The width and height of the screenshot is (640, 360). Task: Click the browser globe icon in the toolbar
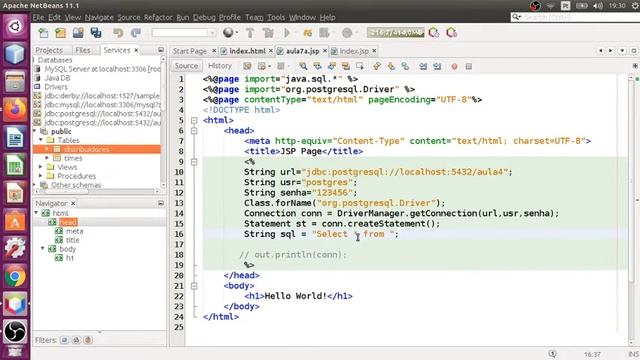tap(228, 33)
